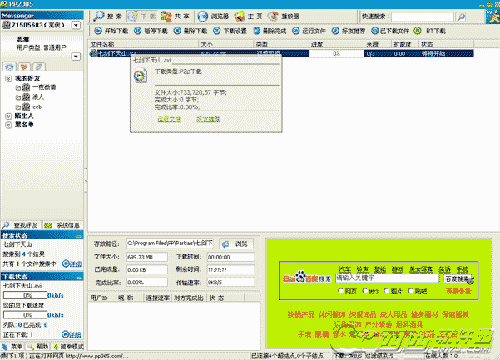Select the first contacts tab icon
500x360 pixels.
coord(9,67)
